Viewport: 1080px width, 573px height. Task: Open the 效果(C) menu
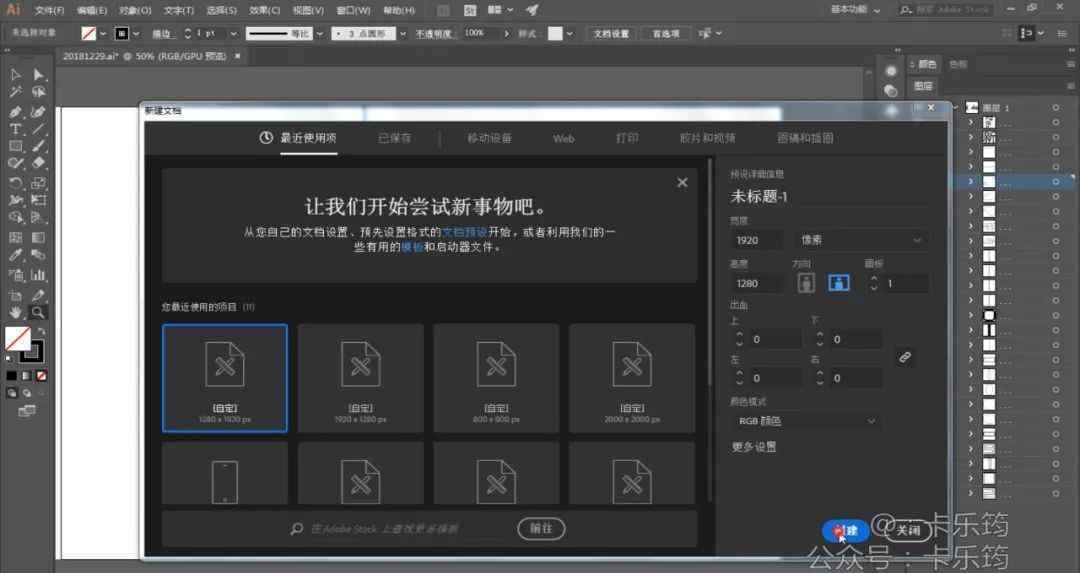(264, 10)
